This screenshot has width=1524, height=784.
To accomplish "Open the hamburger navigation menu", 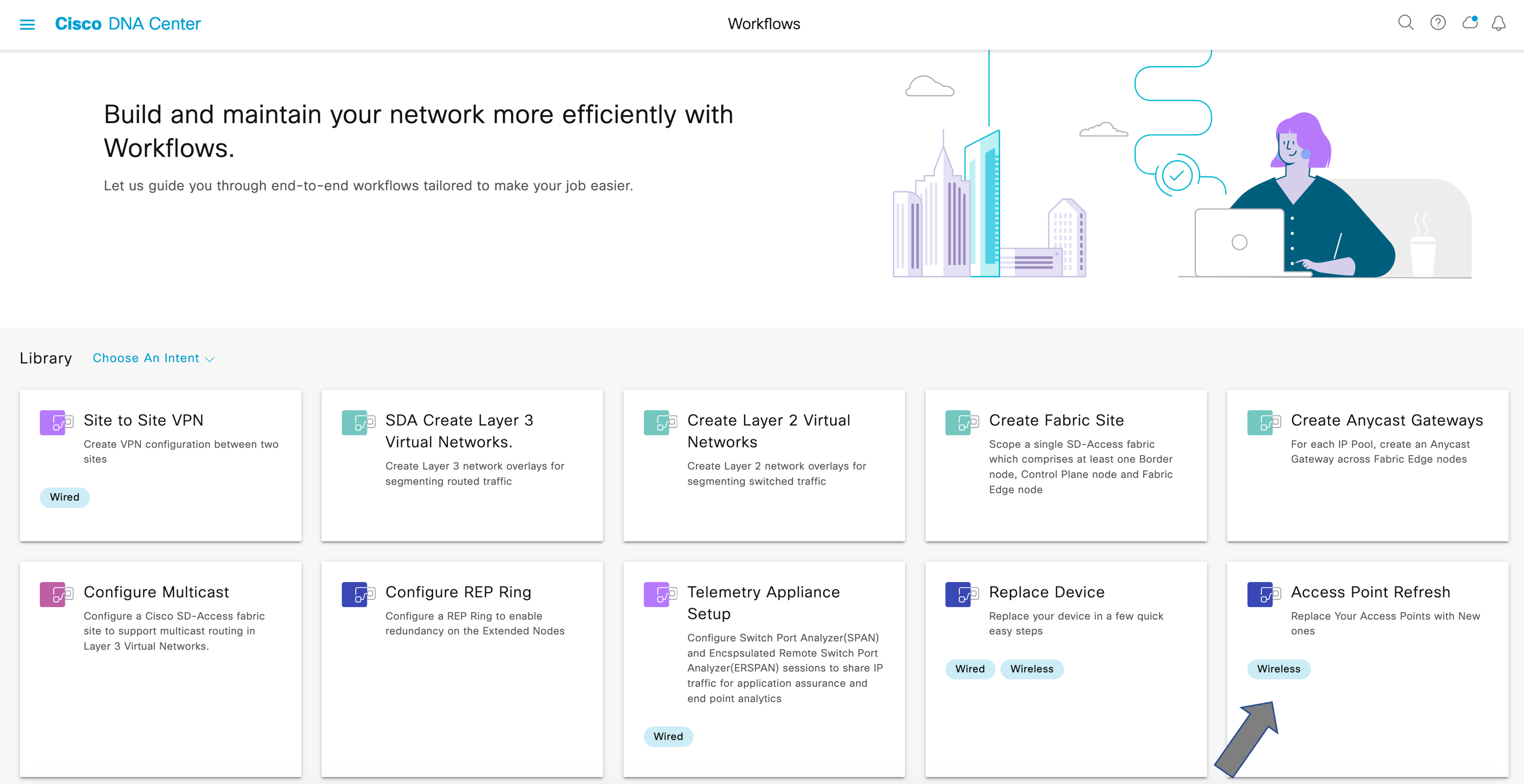I will pyautogui.click(x=27, y=24).
